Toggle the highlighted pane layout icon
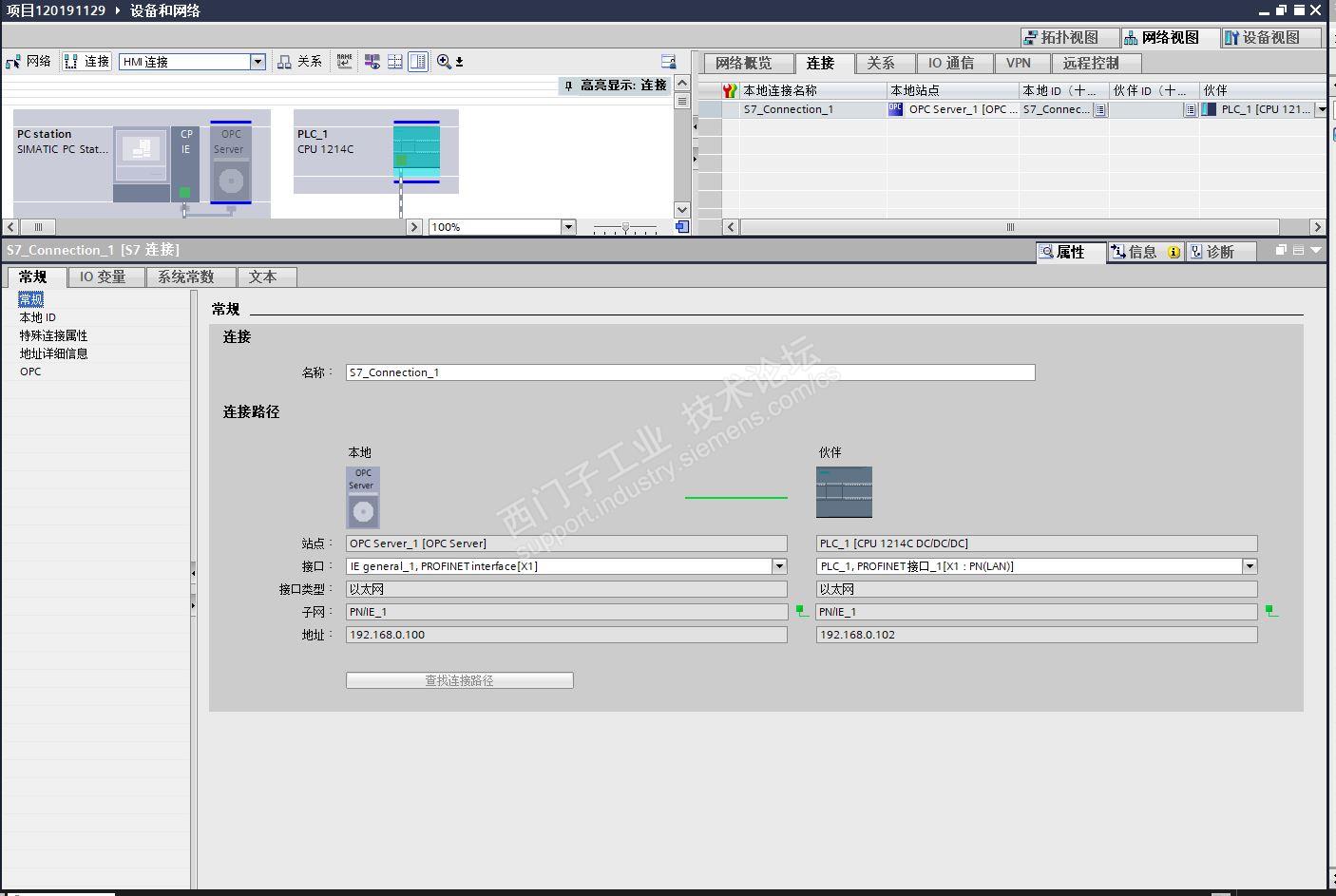Image resolution: width=1336 pixels, height=896 pixels. [418, 62]
